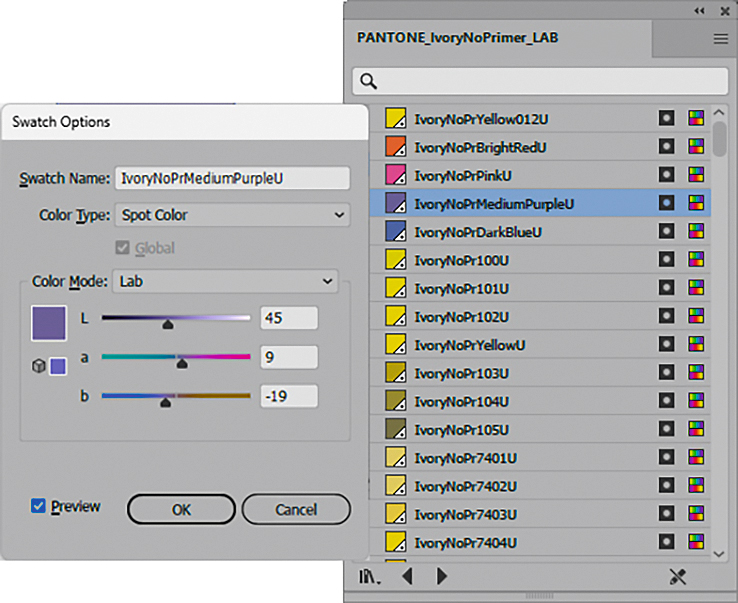Click Lab mode icon for IvoryNoPrBrightRedU

click(x=696, y=146)
